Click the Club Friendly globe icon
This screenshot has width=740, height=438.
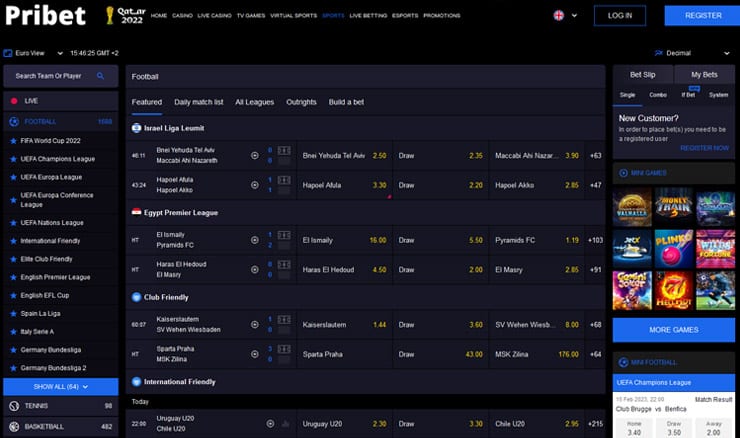136,297
